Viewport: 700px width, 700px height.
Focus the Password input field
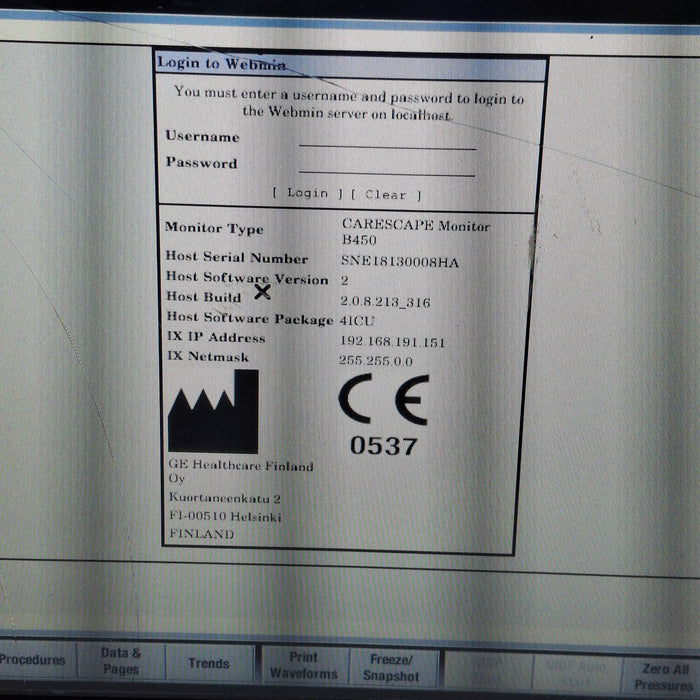(x=387, y=166)
